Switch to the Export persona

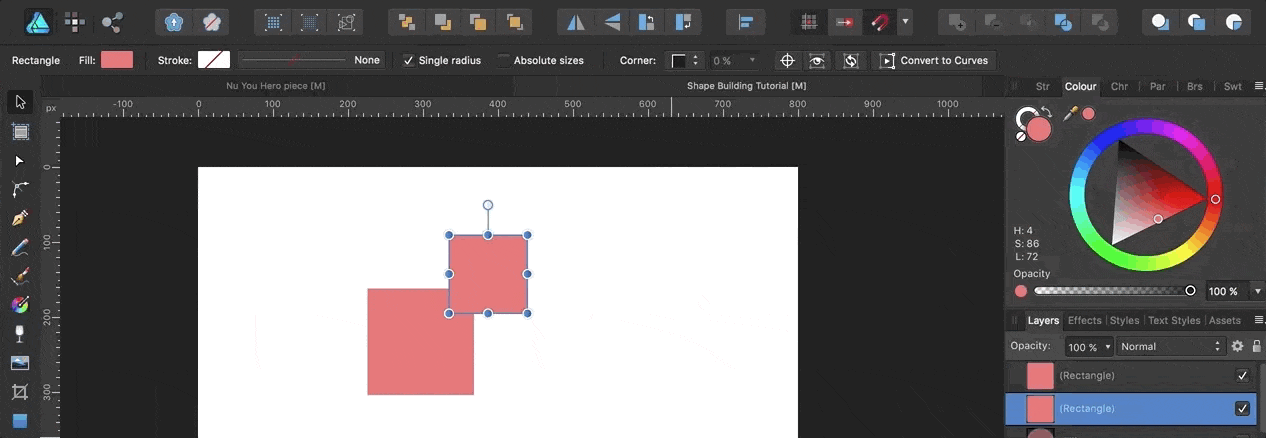112,21
